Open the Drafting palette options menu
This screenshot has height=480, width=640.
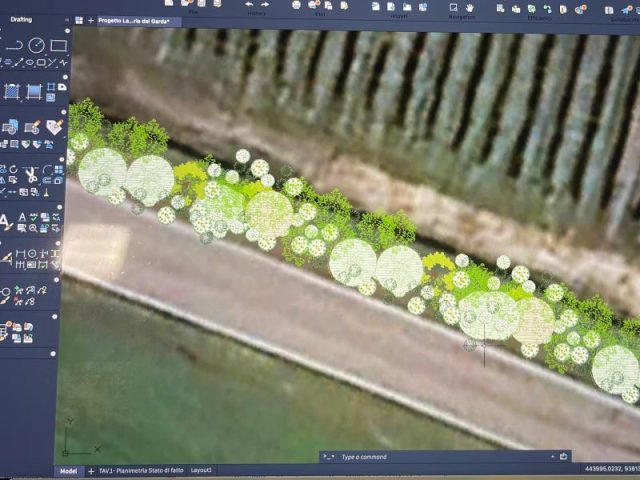tap(67, 20)
